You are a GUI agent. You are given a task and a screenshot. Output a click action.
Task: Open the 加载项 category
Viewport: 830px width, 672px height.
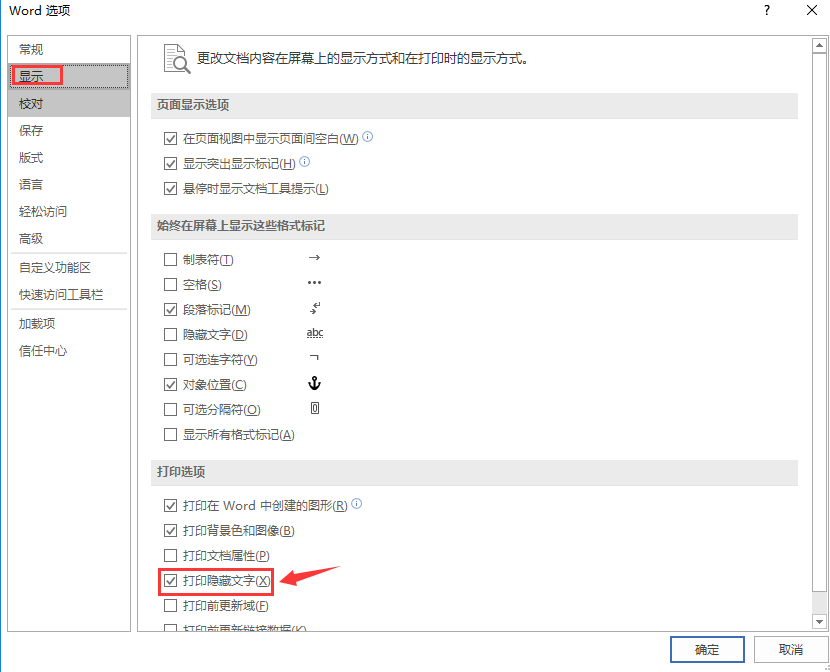tap(69, 324)
